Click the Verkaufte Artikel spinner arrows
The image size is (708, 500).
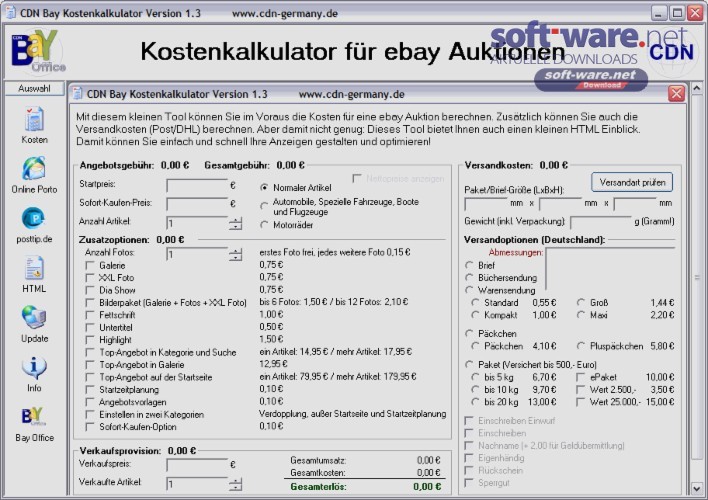point(235,484)
